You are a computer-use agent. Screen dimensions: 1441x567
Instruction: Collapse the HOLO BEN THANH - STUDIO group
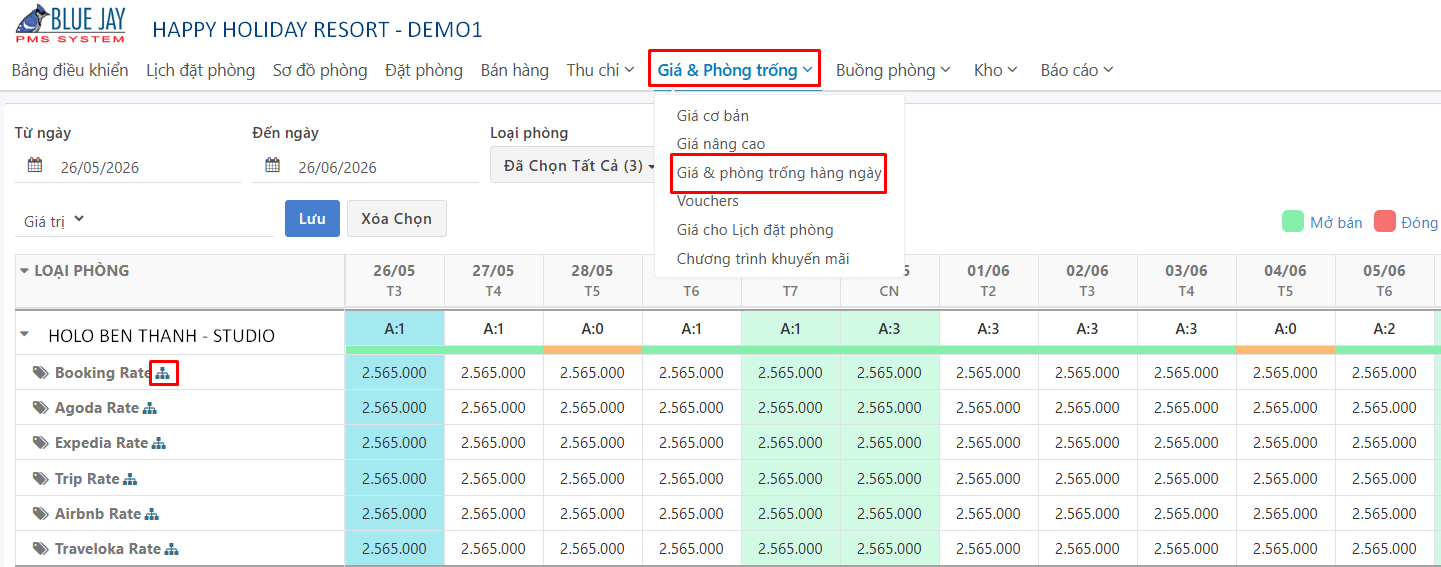tap(27, 336)
